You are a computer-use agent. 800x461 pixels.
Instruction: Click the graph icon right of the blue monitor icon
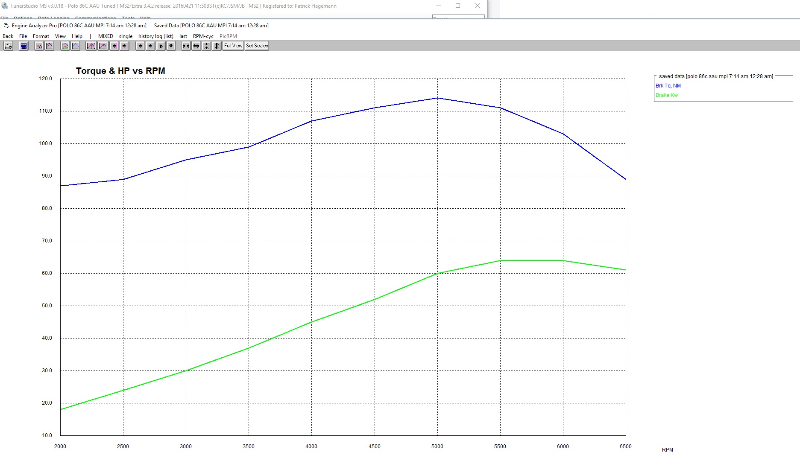pos(39,46)
